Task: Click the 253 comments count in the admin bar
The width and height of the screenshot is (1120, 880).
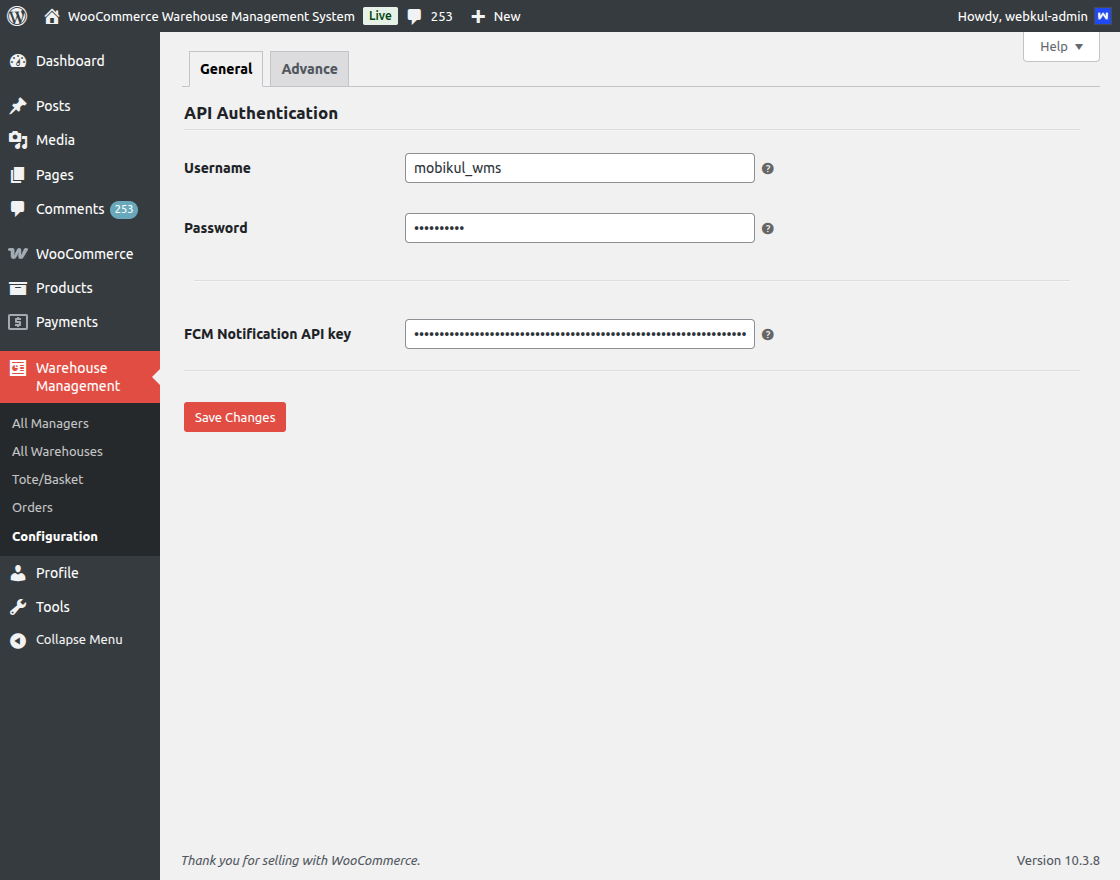Action: pos(441,16)
